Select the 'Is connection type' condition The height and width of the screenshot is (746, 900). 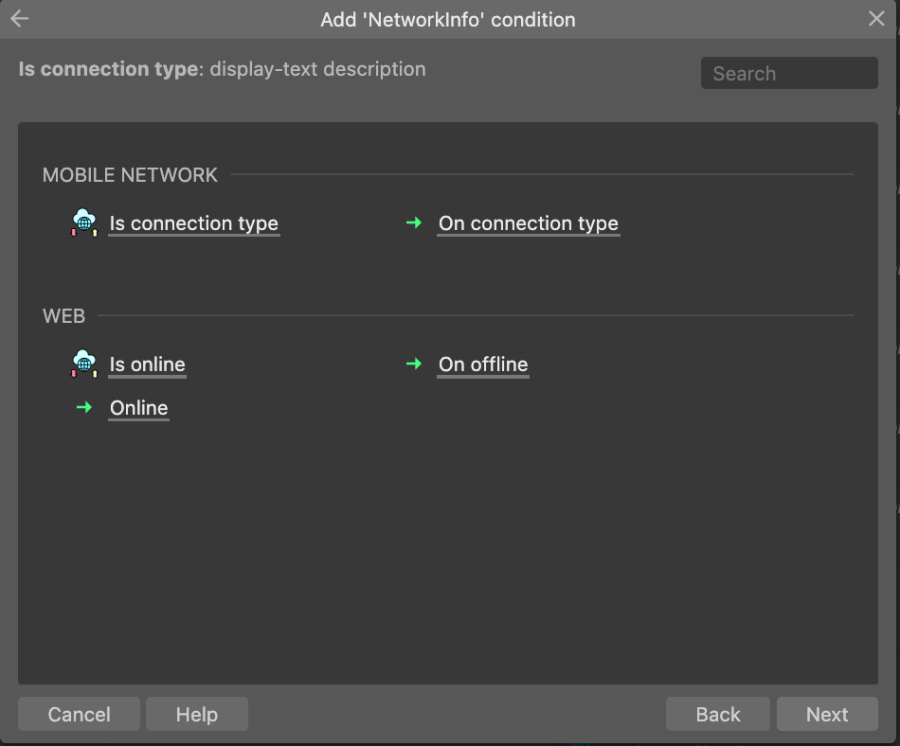point(194,223)
